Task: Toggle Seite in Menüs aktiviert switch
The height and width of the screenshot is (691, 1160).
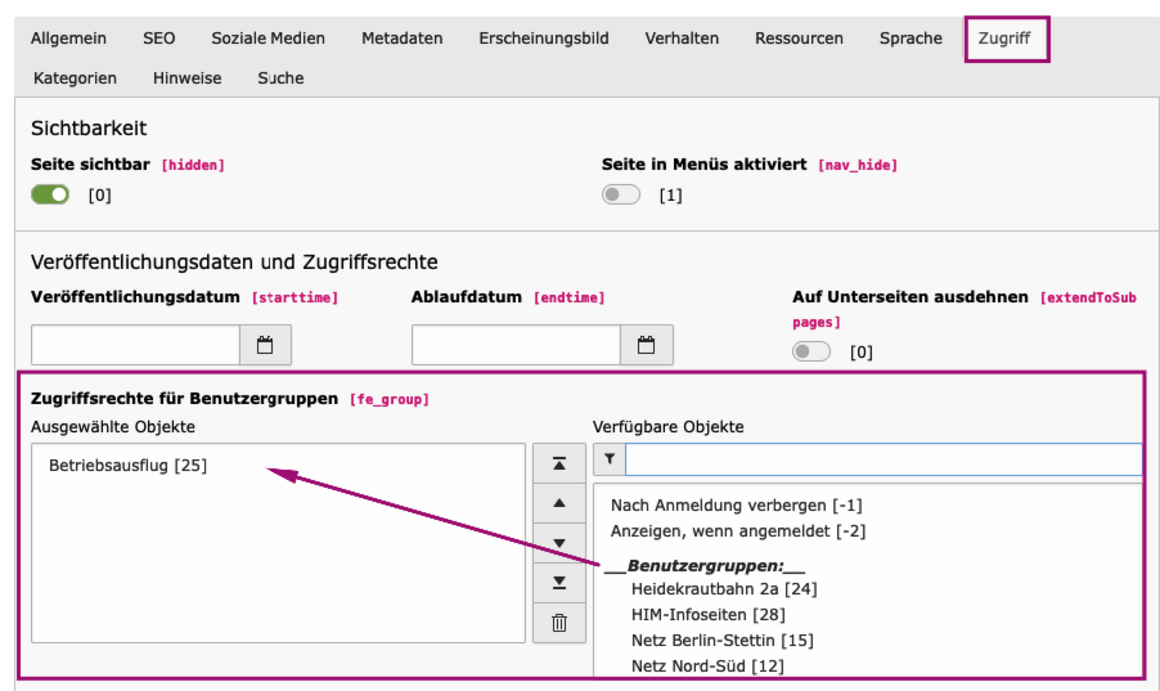Action: [x=621, y=195]
